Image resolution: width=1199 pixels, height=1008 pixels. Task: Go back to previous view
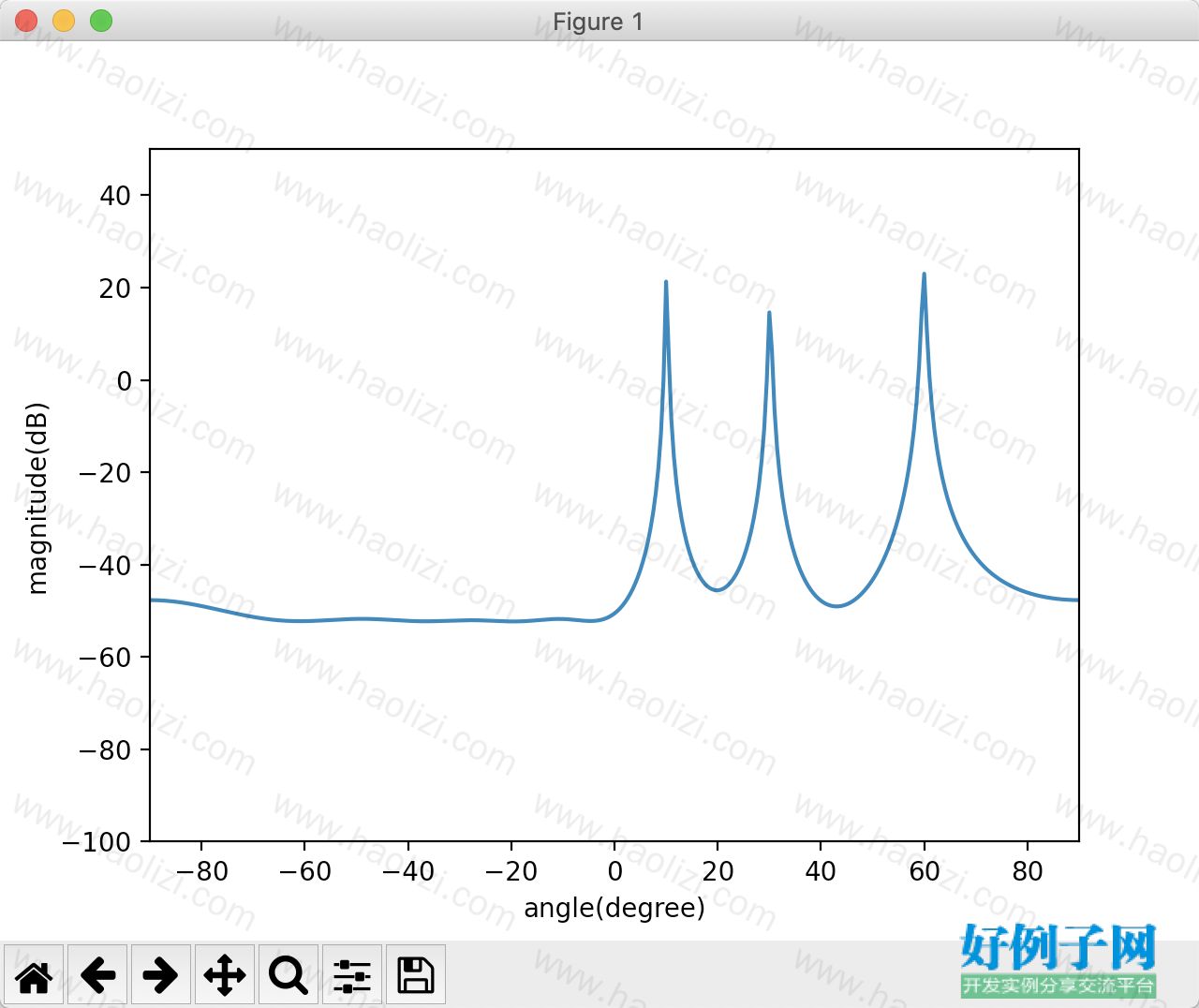(x=97, y=975)
